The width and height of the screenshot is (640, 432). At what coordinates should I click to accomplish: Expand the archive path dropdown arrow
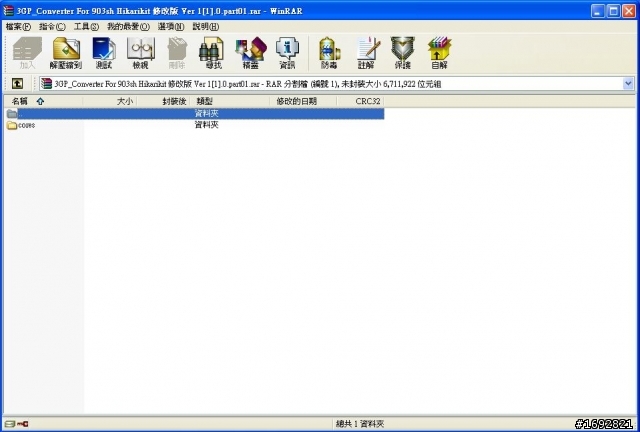[x=628, y=84]
